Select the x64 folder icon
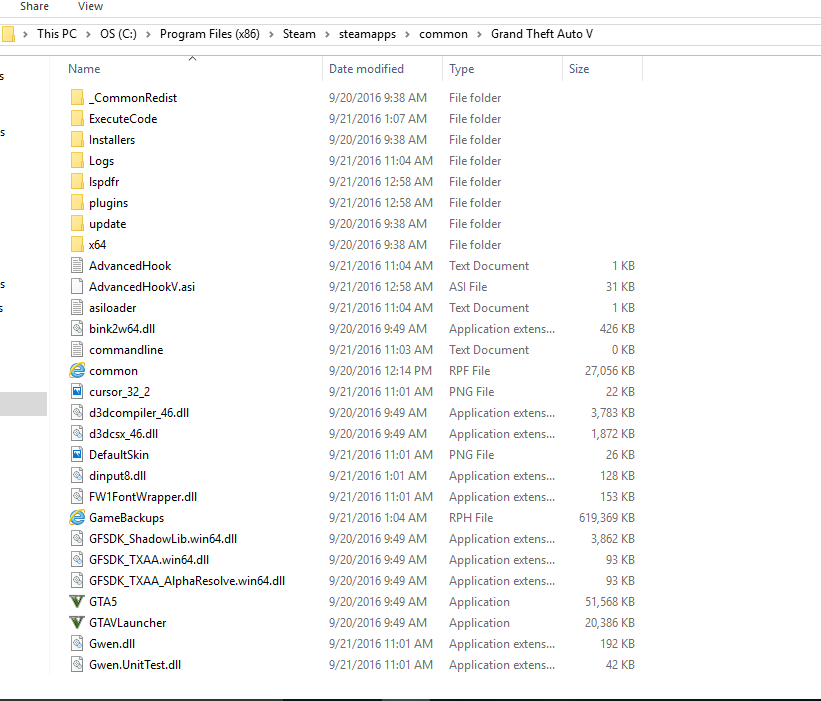The width and height of the screenshot is (821, 701). pos(77,244)
